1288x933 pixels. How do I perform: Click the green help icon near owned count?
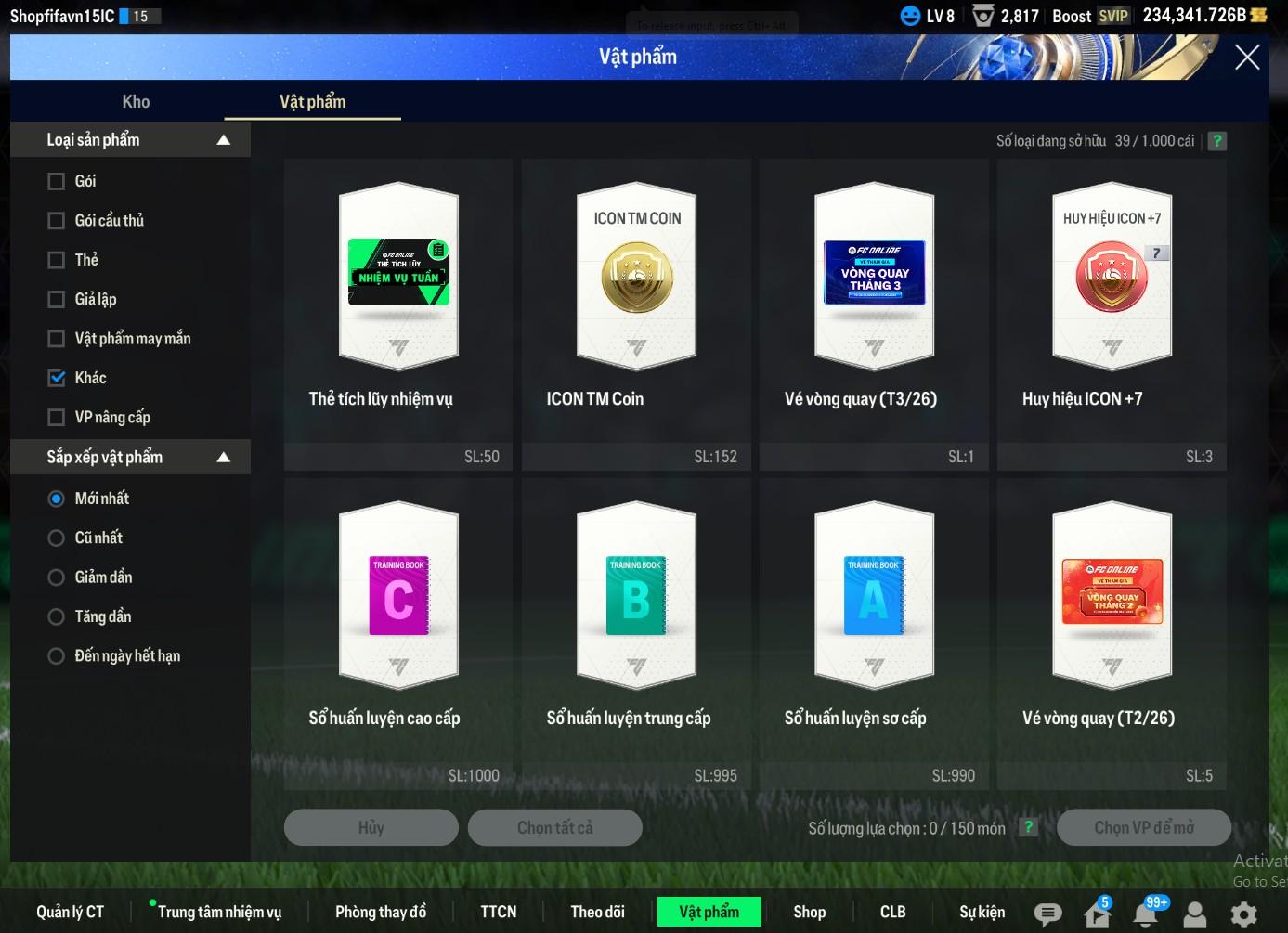coord(1217,141)
